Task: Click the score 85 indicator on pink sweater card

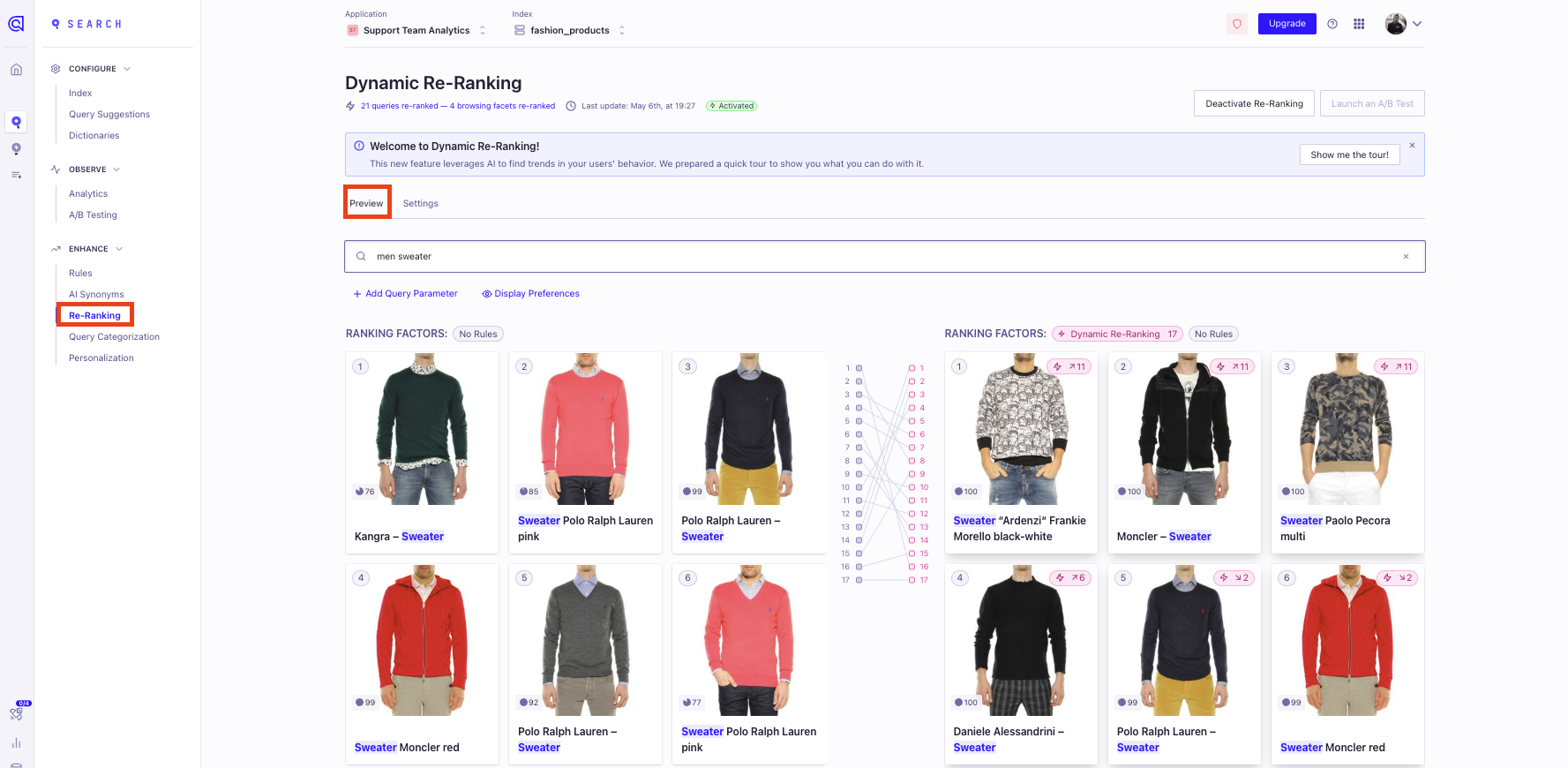Action: click(529, 492)
